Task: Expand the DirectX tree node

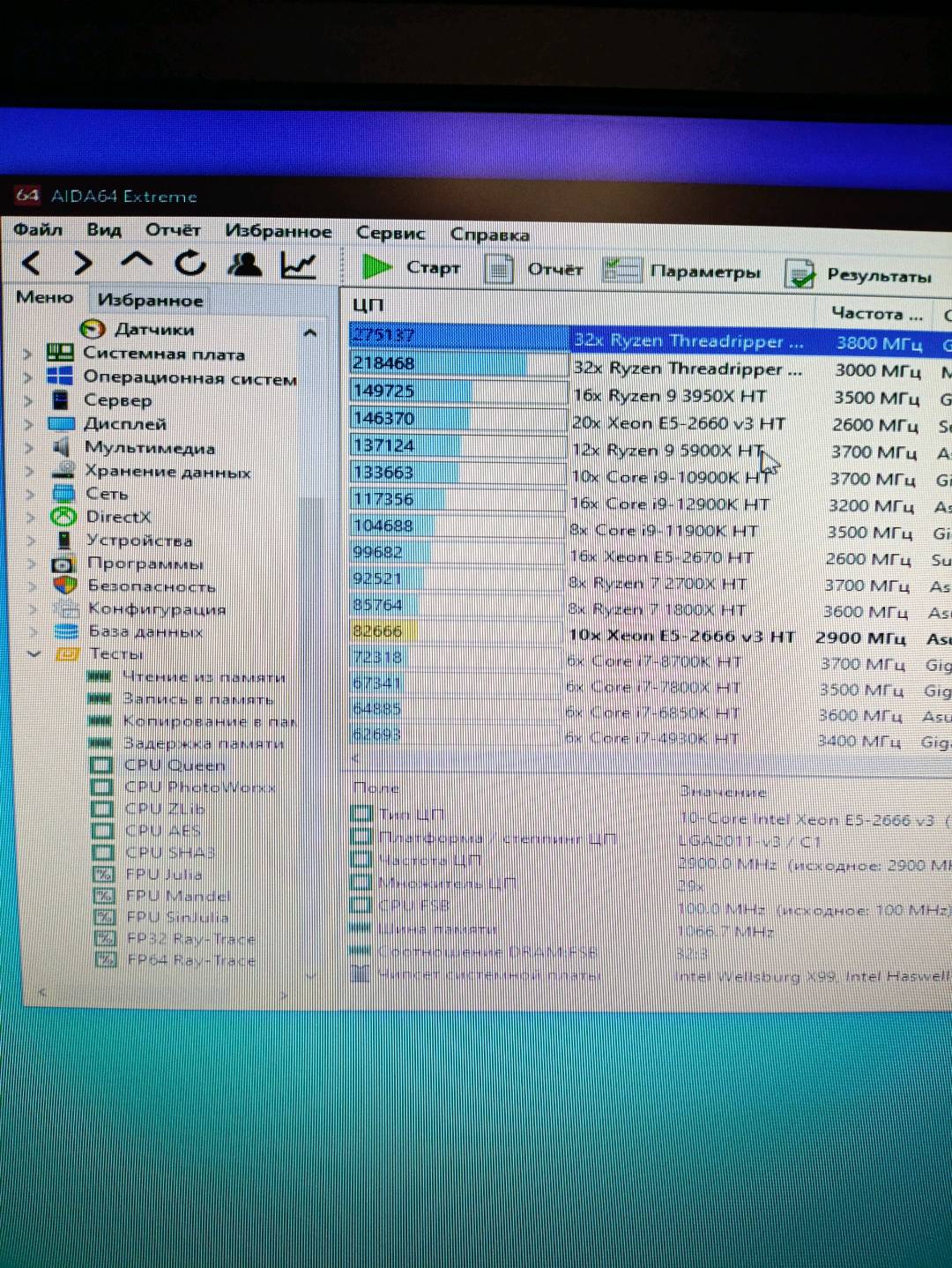Action: point(31,517)
